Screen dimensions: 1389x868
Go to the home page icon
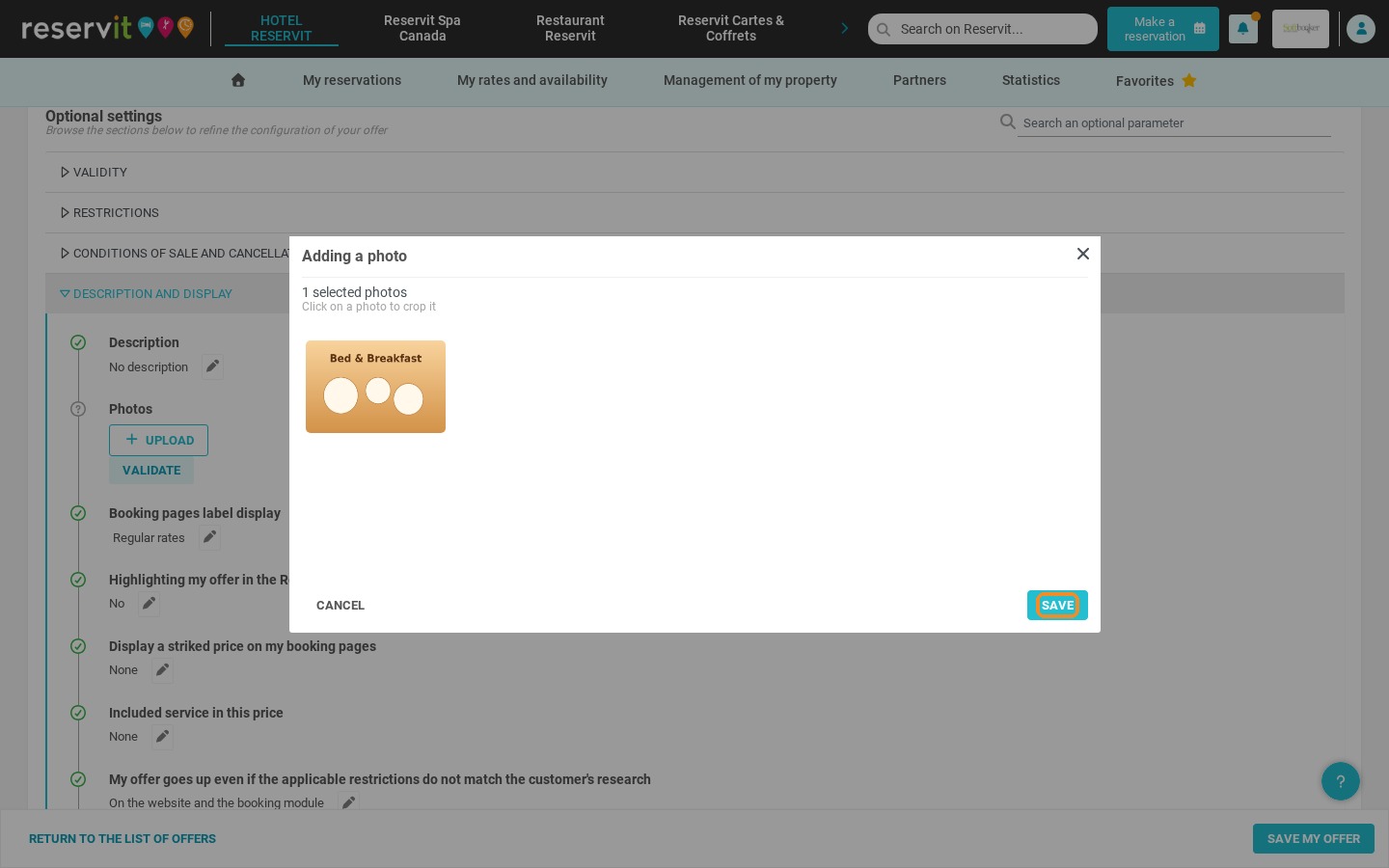pyautogui.click(x=238, y=80)
